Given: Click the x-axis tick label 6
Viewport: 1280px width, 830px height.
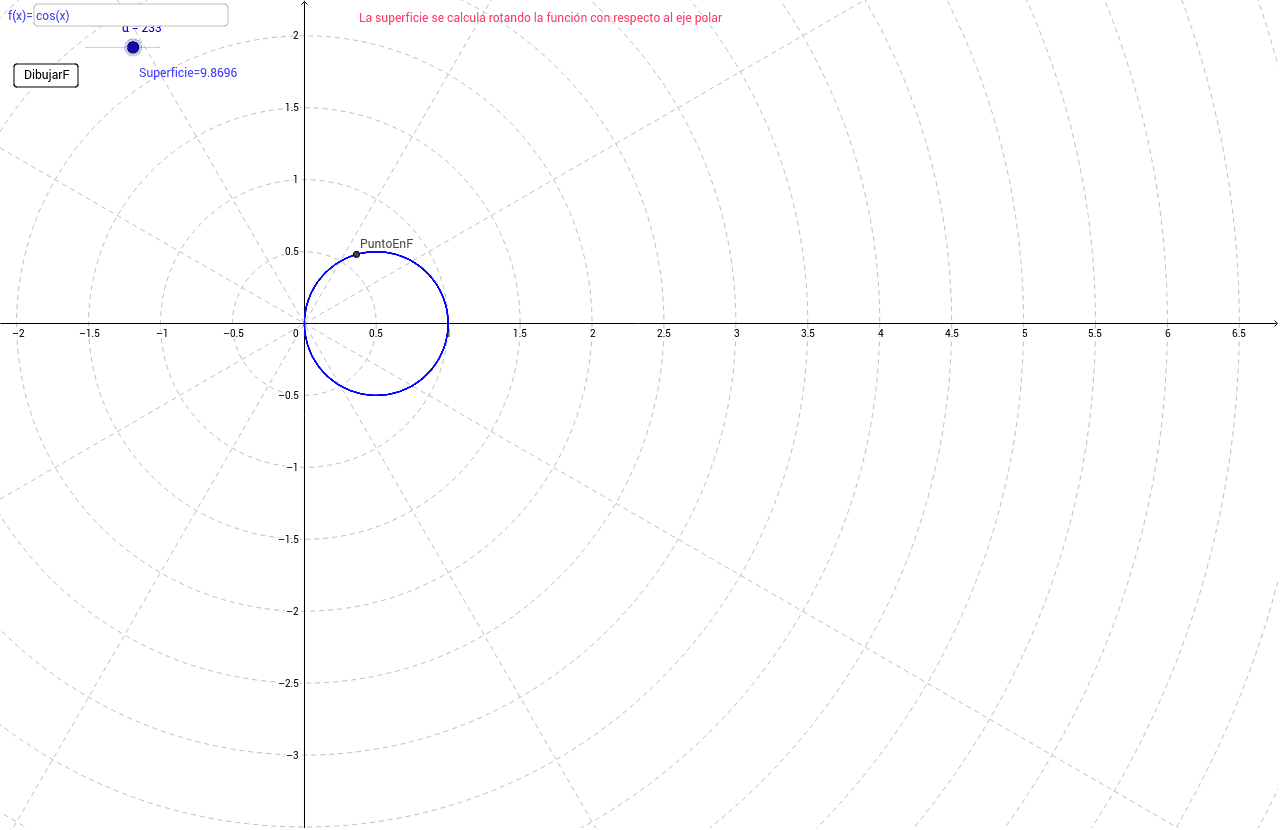Looking at the screenshot, I should [1167, 333].
